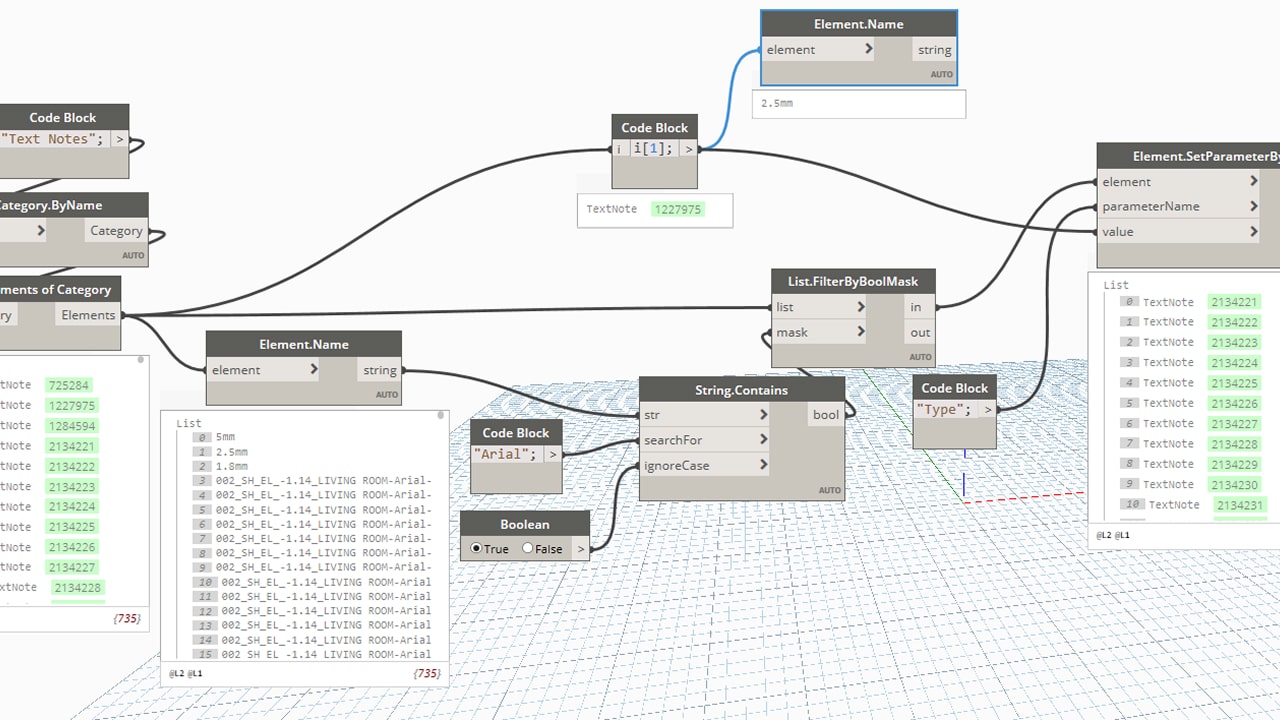Image resolution: width=1280 pixels, height=720 pixels.
Task: Click the output port of the "Type" Code Block
Action: point(987,410)
